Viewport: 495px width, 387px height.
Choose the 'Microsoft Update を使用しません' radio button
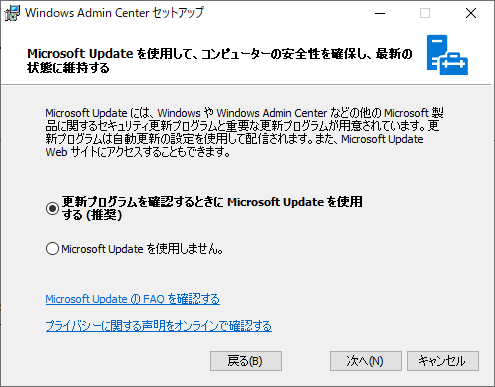(52, 249)
